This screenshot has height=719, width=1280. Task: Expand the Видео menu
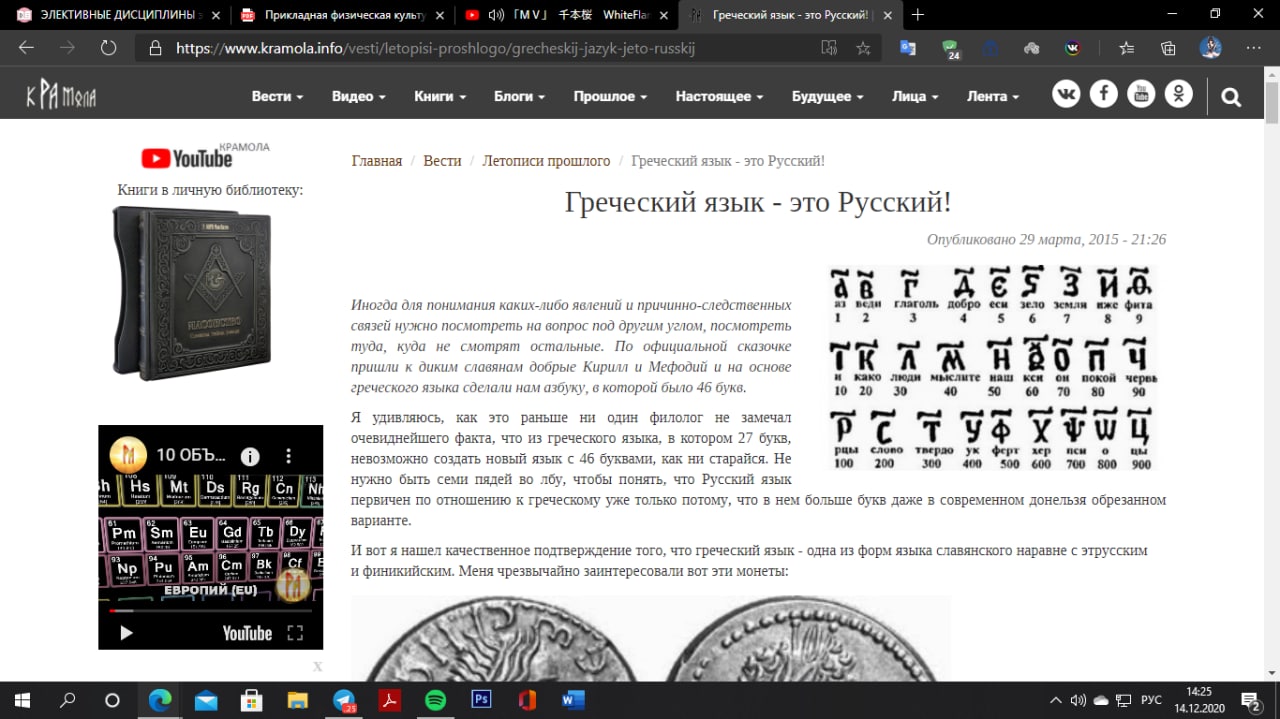(358, 96)
